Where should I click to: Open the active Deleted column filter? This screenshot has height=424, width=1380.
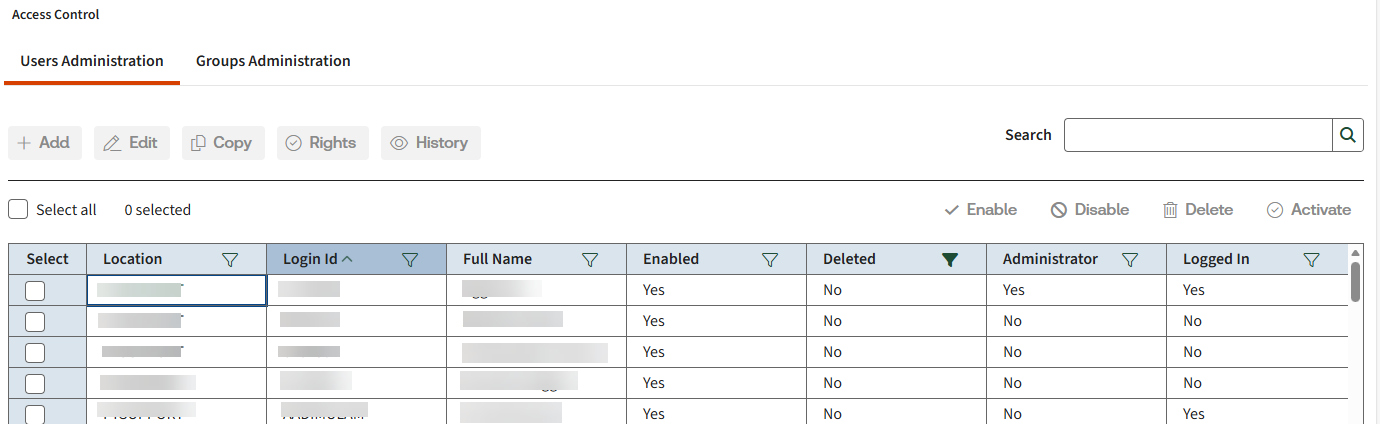pyautogui.click(x=950, y=260)
